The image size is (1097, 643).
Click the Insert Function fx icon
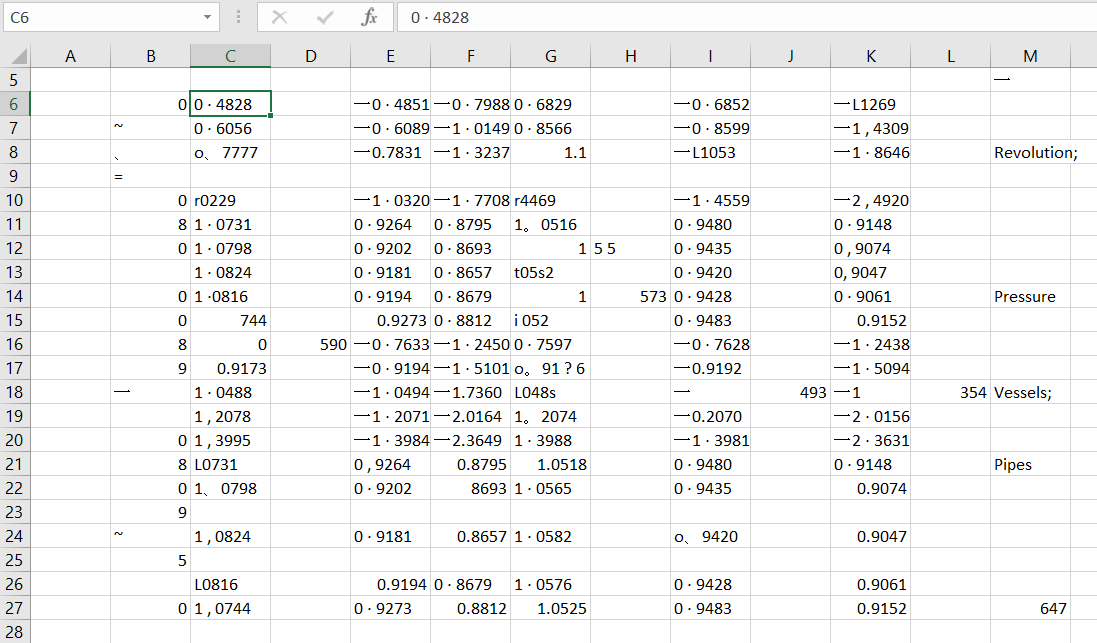369,17
